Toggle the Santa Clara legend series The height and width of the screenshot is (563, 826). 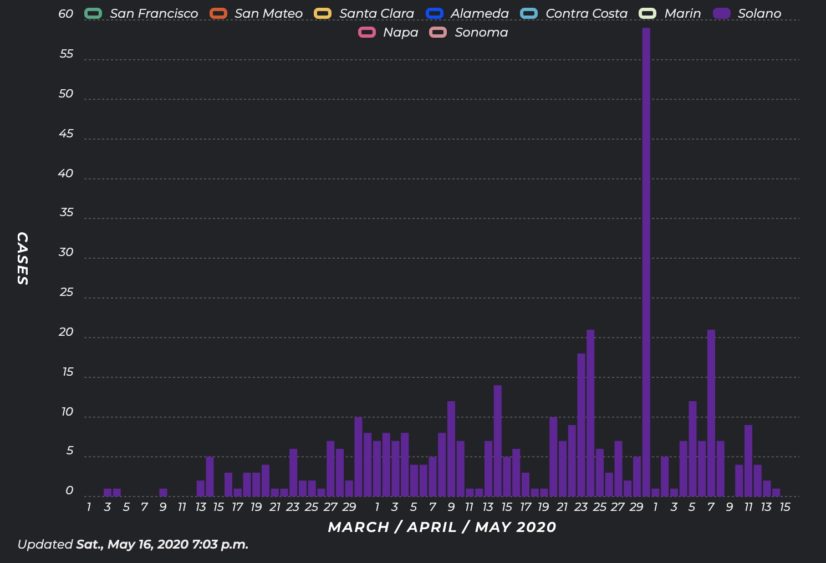pyautogui.click(x=364, y=13)
